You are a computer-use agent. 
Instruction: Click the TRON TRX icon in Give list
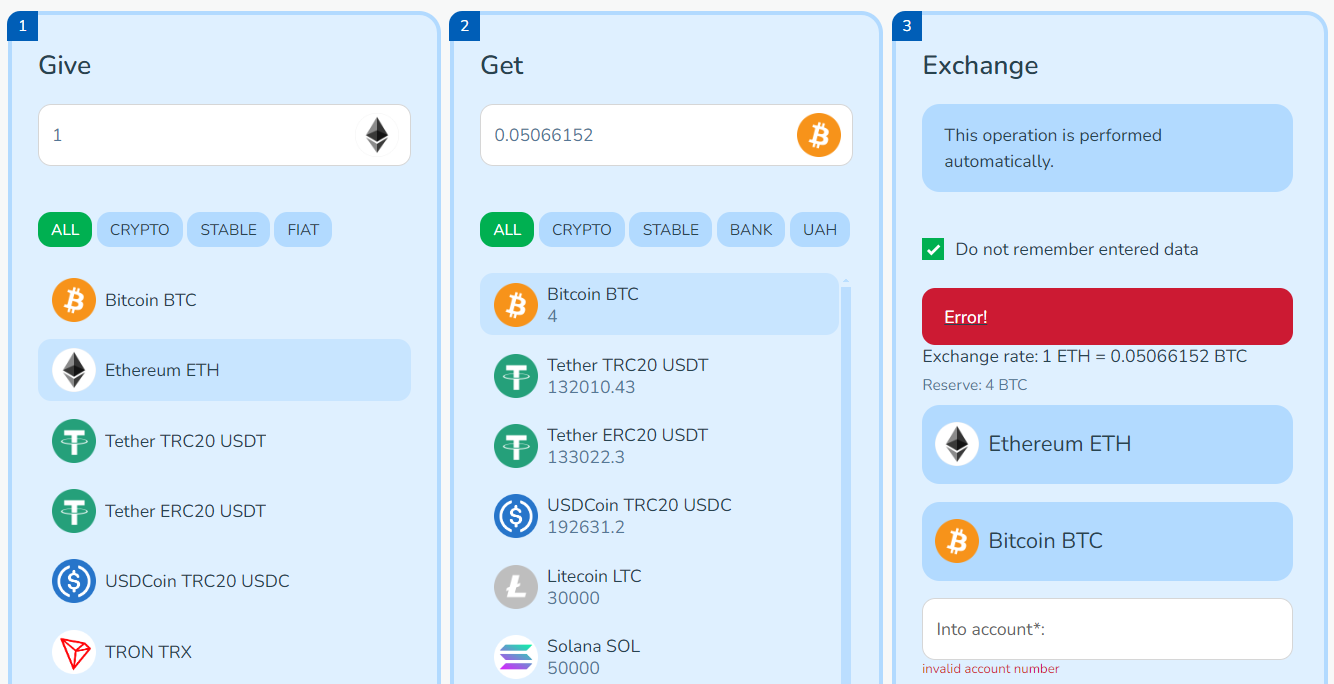point(74,652)
